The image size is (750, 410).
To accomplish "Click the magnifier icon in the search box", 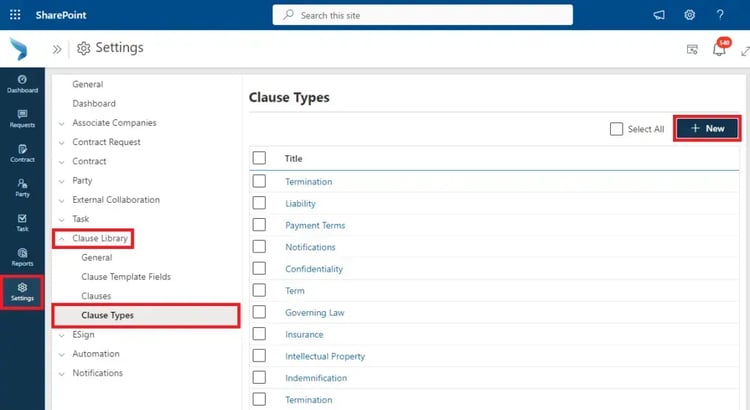I will coord(288,15).
